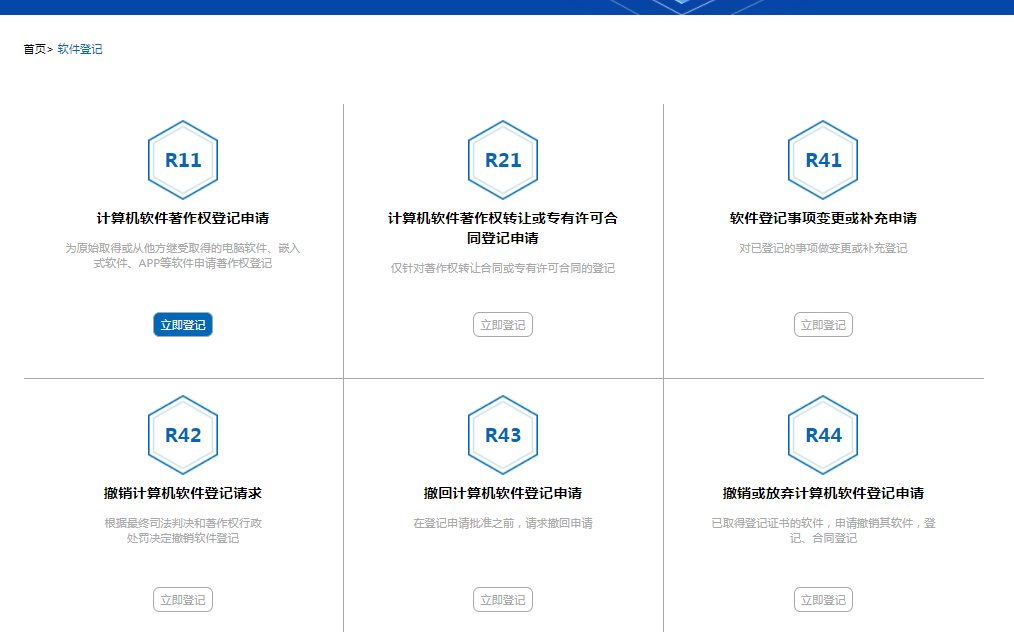Click 立即登记 under 计算机软件著作权登记申请

(183, 324)
